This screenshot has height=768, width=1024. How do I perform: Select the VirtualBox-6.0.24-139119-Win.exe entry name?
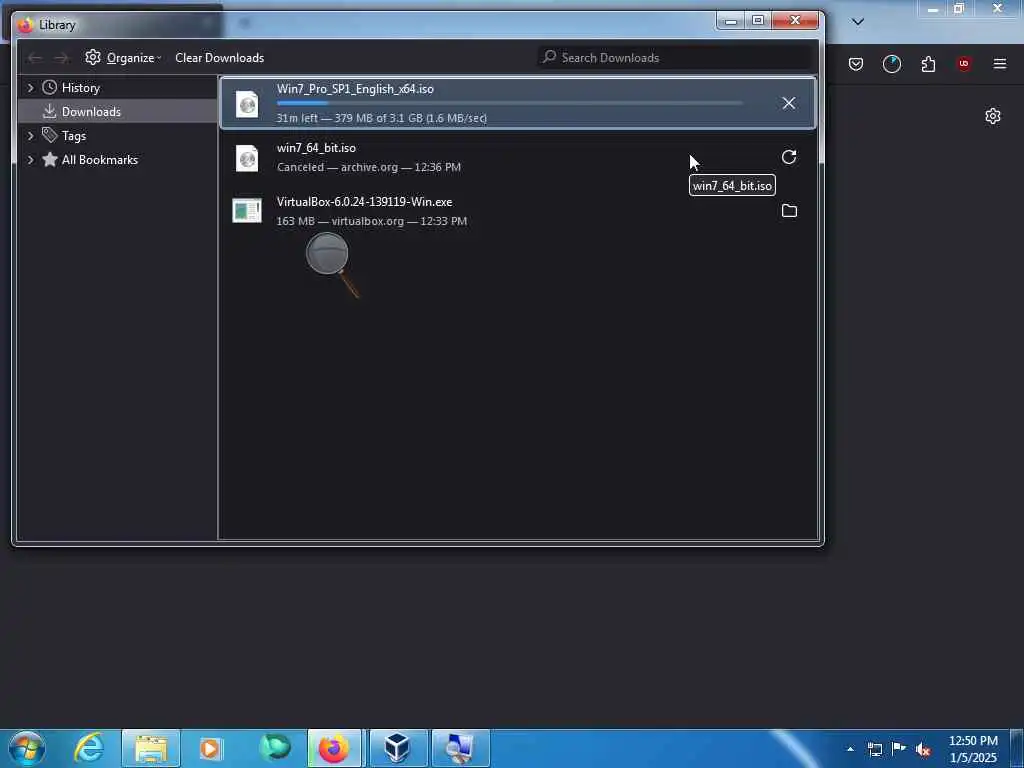click(364, 202)
